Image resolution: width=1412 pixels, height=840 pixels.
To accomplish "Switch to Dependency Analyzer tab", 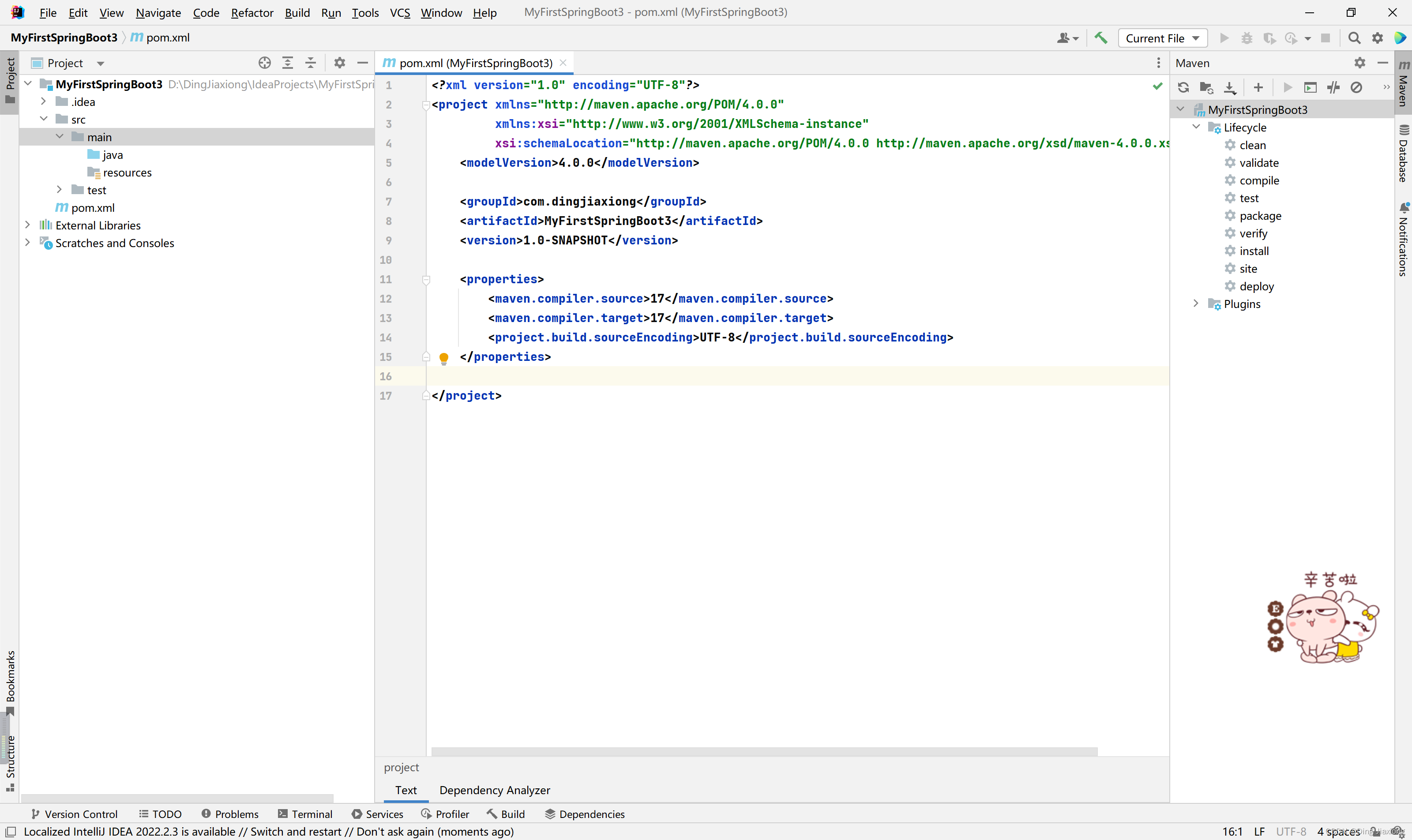I will click(x=494, y=790).
